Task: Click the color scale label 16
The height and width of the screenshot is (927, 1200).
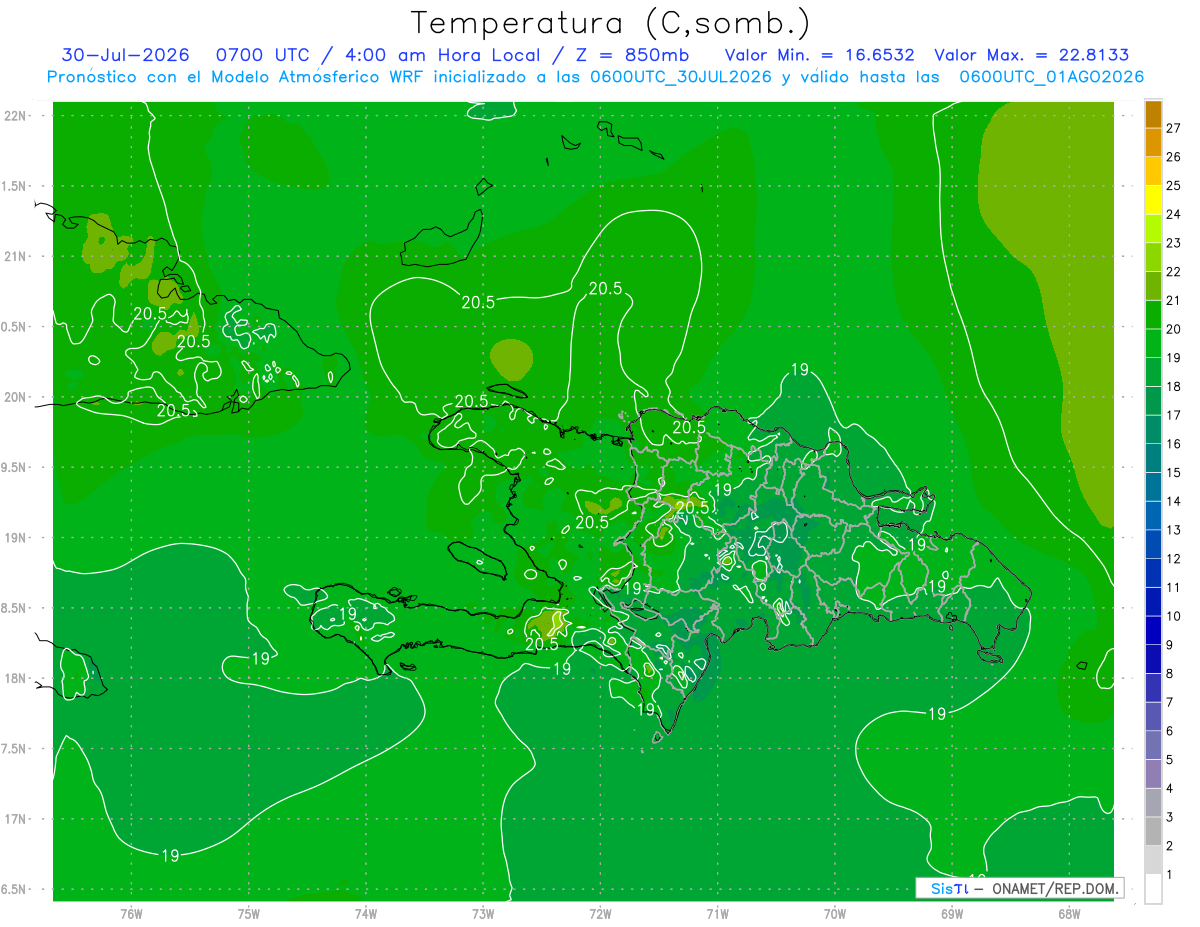Action: pos(1173,444)
